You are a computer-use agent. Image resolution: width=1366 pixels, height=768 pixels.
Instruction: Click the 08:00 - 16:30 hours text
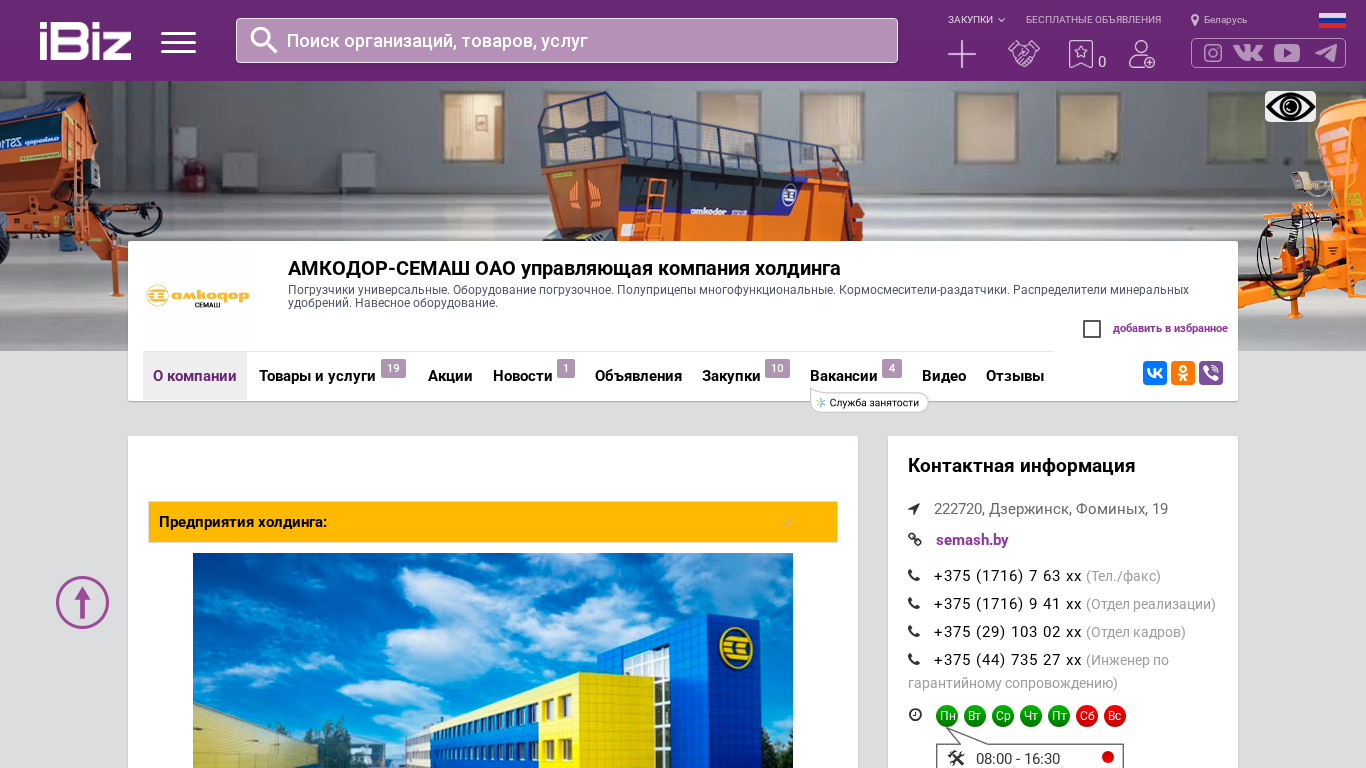pos(1018,759)
